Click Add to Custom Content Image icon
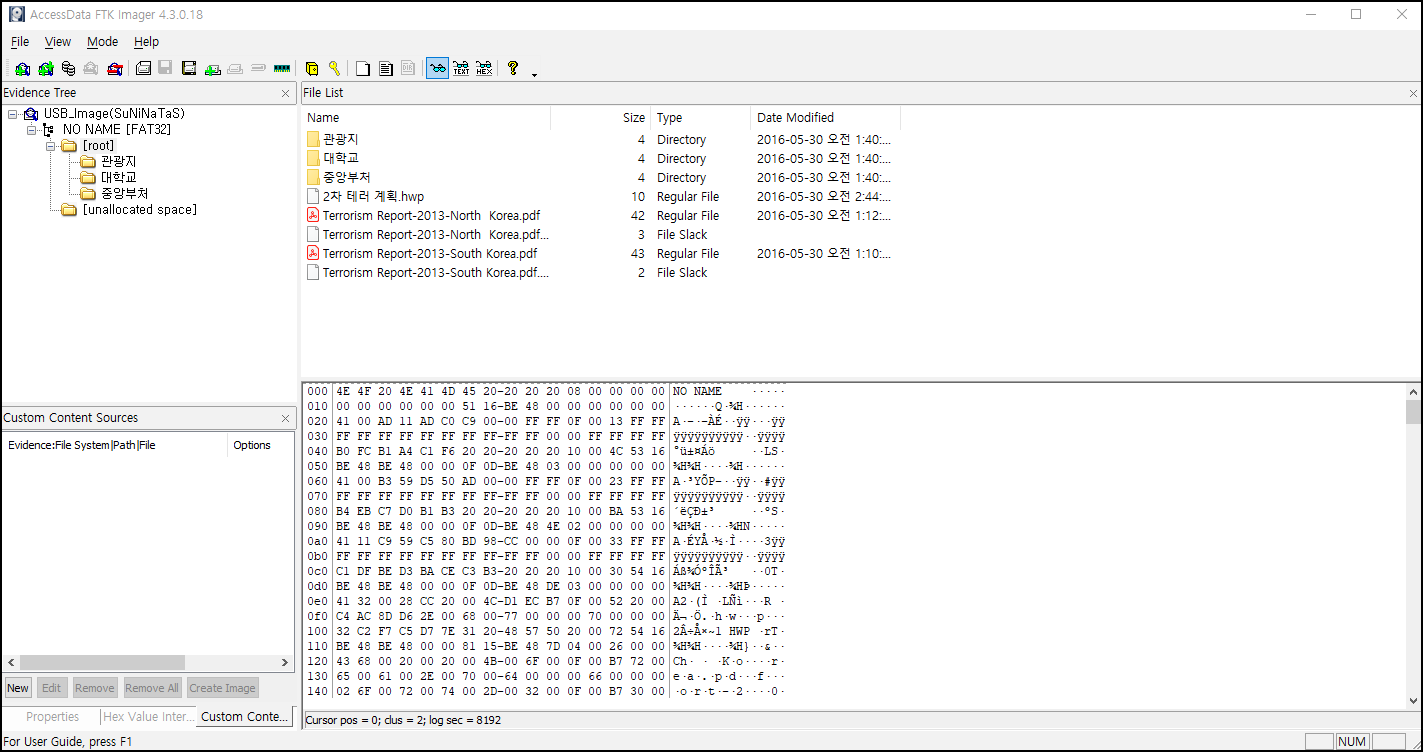Viewport: 1423px width, 752px height. tap(212, 69)
